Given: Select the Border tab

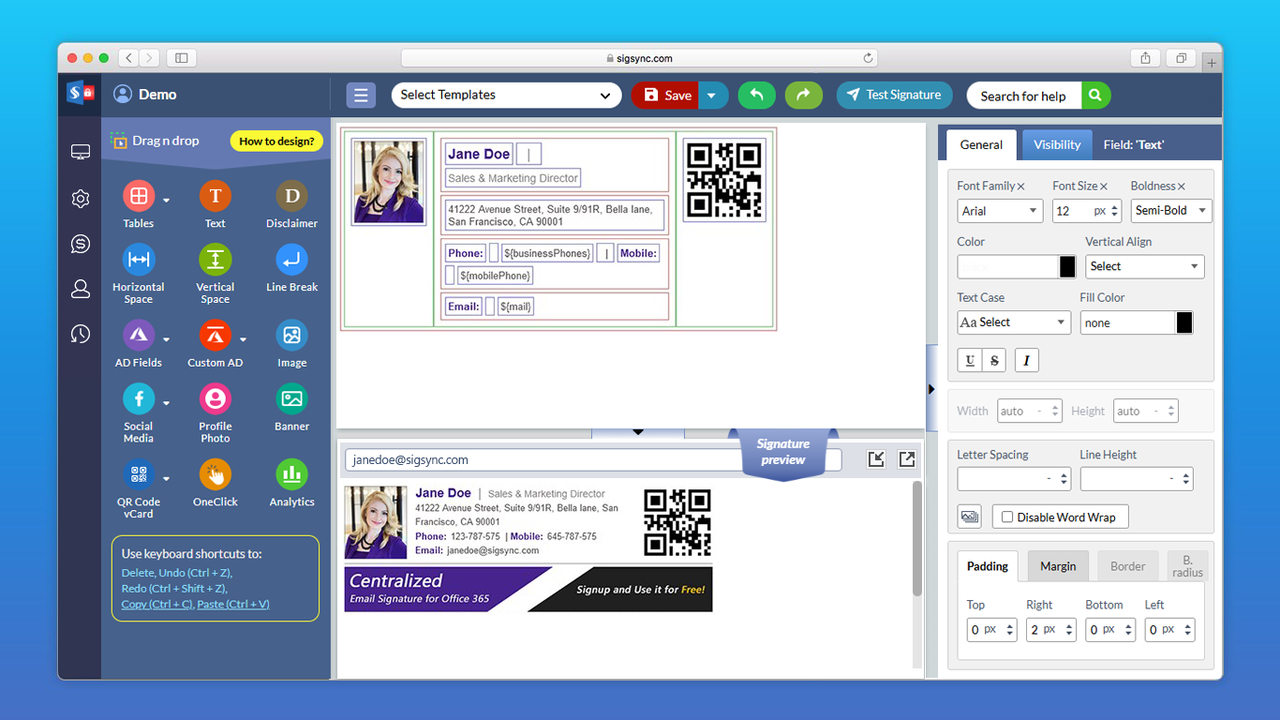Looking at the screenshot, I should pyautogui.click(x=1128, y=566).
